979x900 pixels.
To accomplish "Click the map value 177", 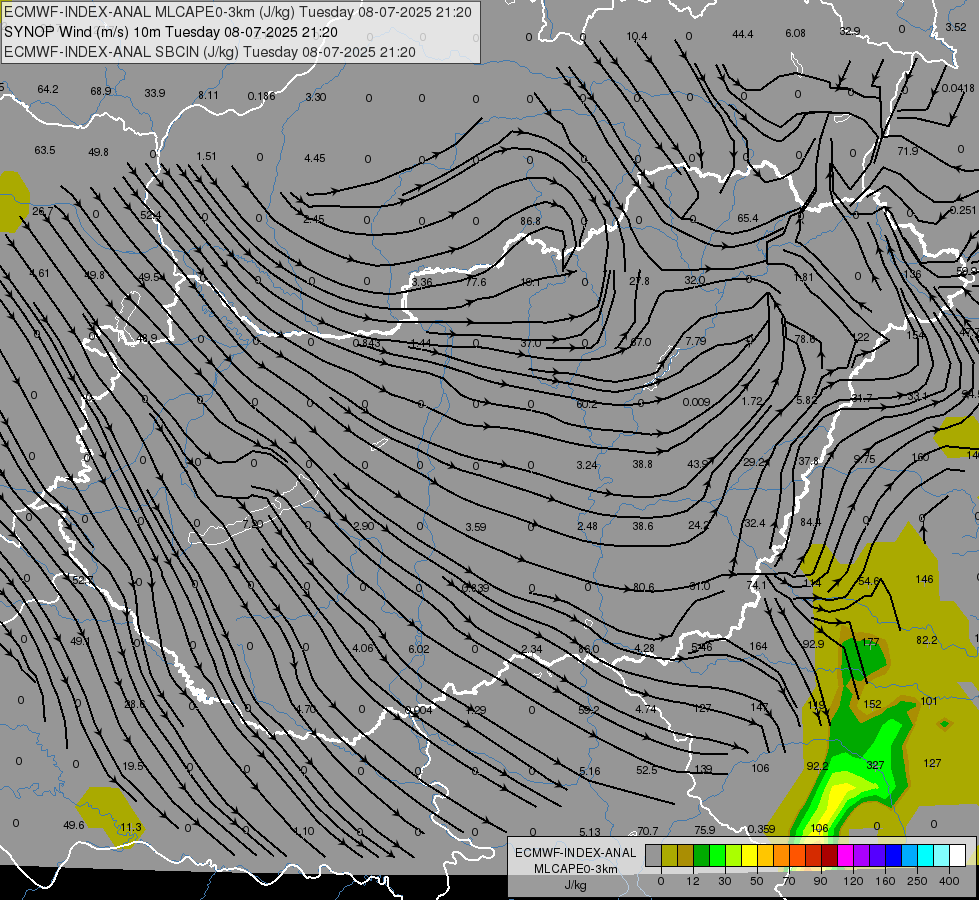I will point(870,641).
